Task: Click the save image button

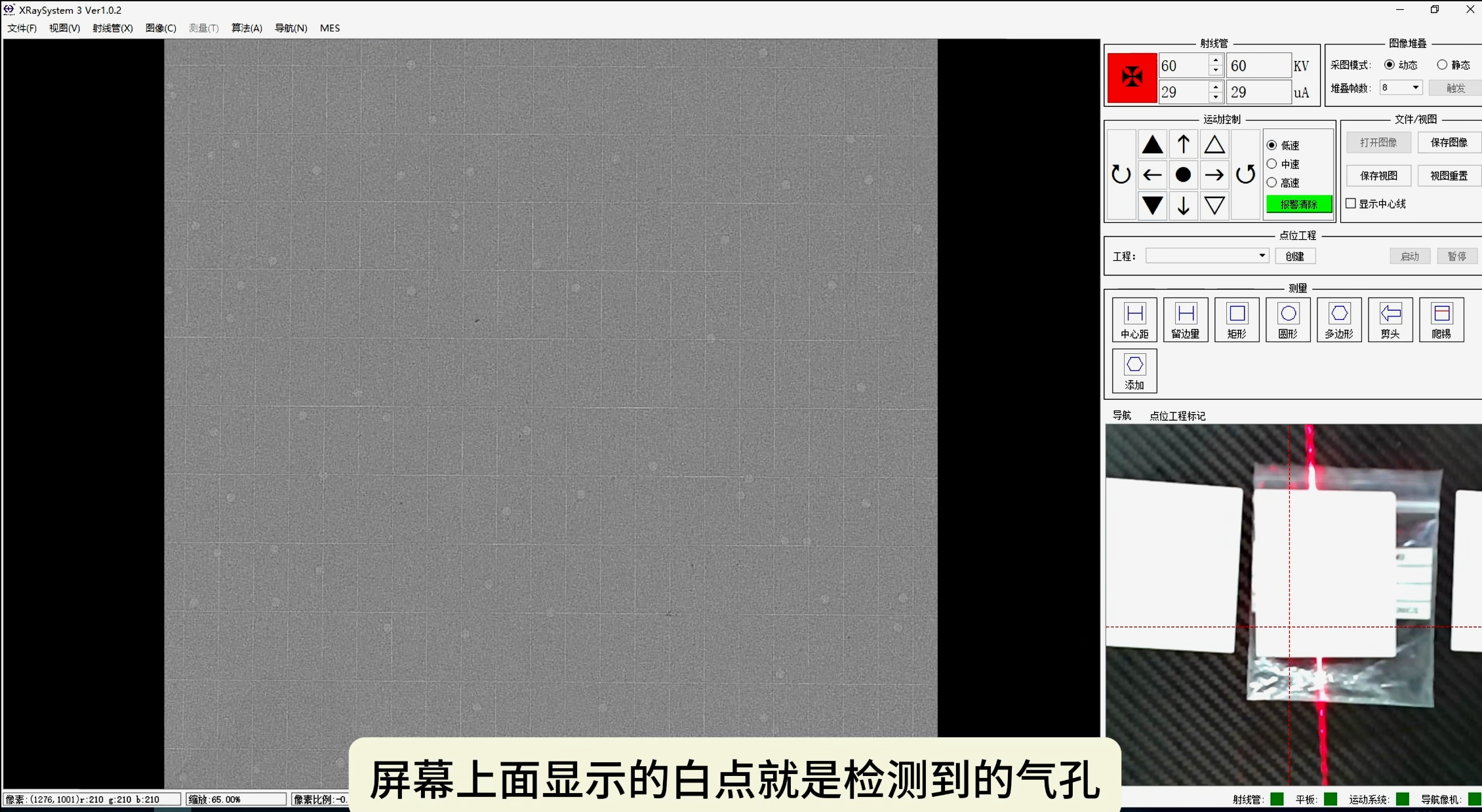Action: [x=1449, y=142]
